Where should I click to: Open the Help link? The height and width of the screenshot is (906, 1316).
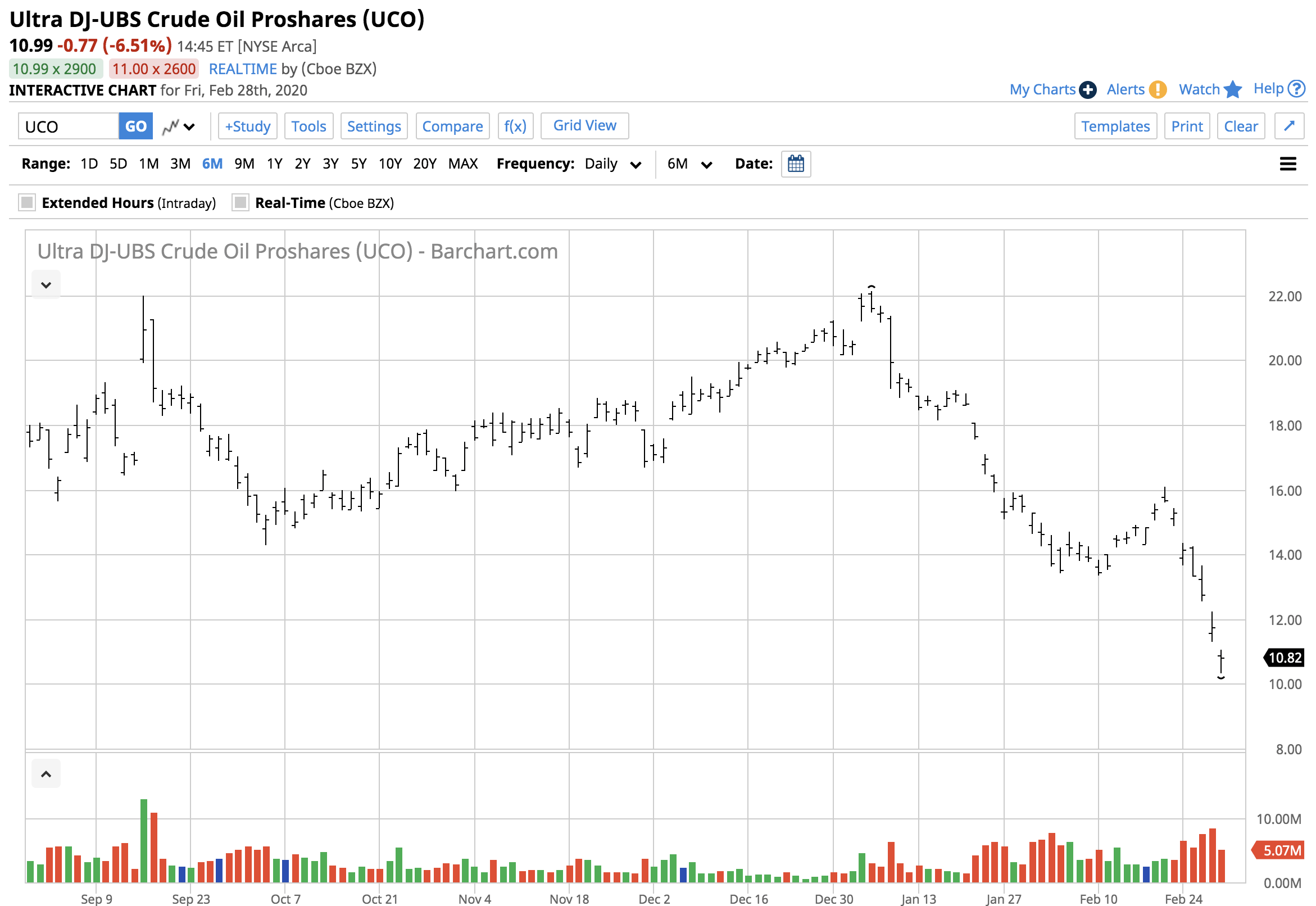coord(1268,89)
